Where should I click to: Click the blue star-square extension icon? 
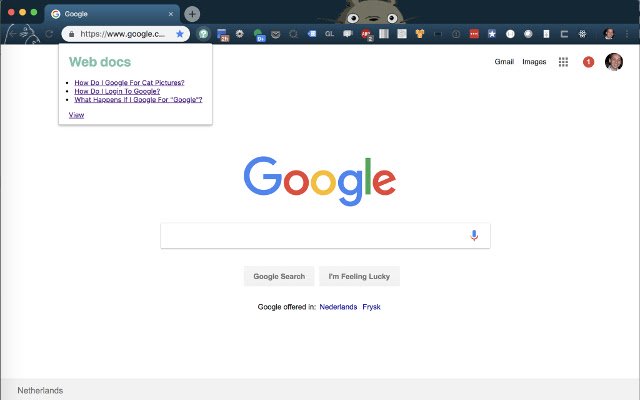click(492, 34)
